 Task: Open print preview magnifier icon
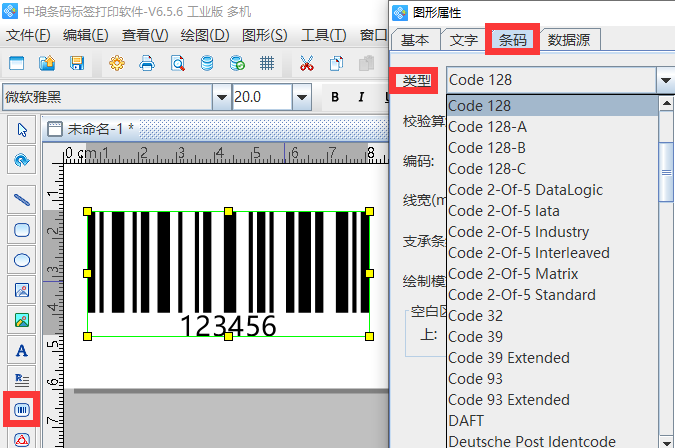click(x=177, y=64)
